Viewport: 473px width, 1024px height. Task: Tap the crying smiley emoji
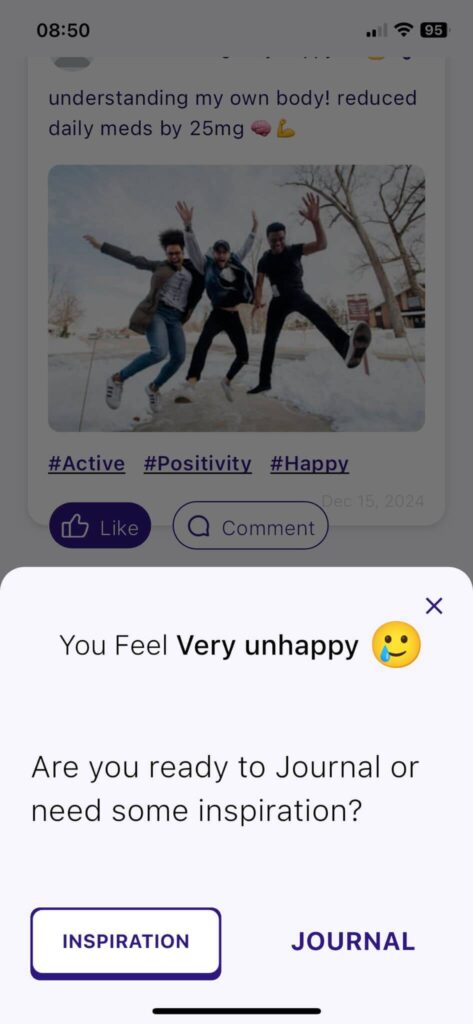pyautogui.click(x=396, y=645)
